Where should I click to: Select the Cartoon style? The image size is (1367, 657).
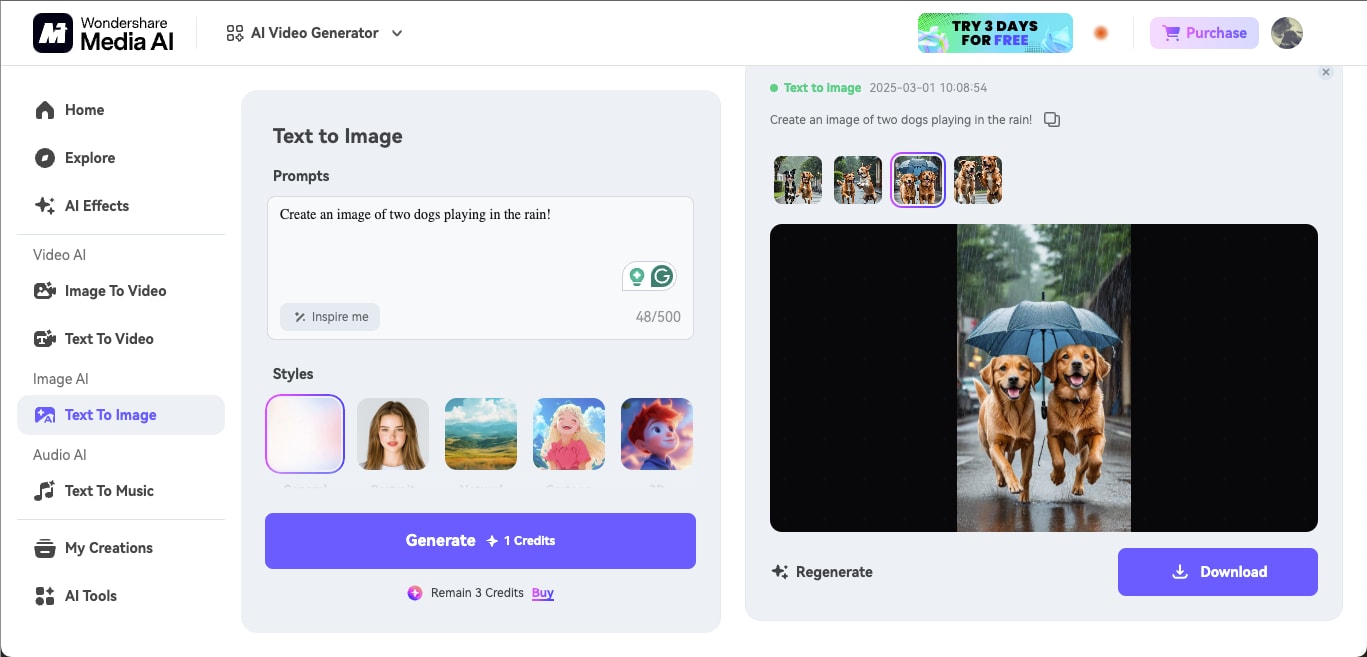click(x=568, y=434)
